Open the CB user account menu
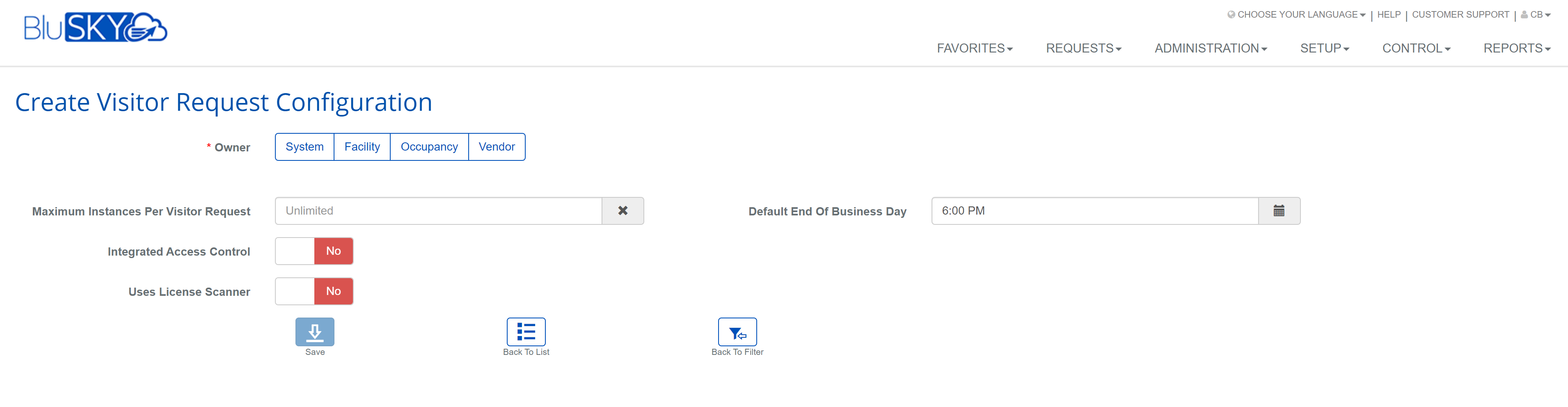The width and height of the screenshot is (1568, 407). click(1536, 15)
